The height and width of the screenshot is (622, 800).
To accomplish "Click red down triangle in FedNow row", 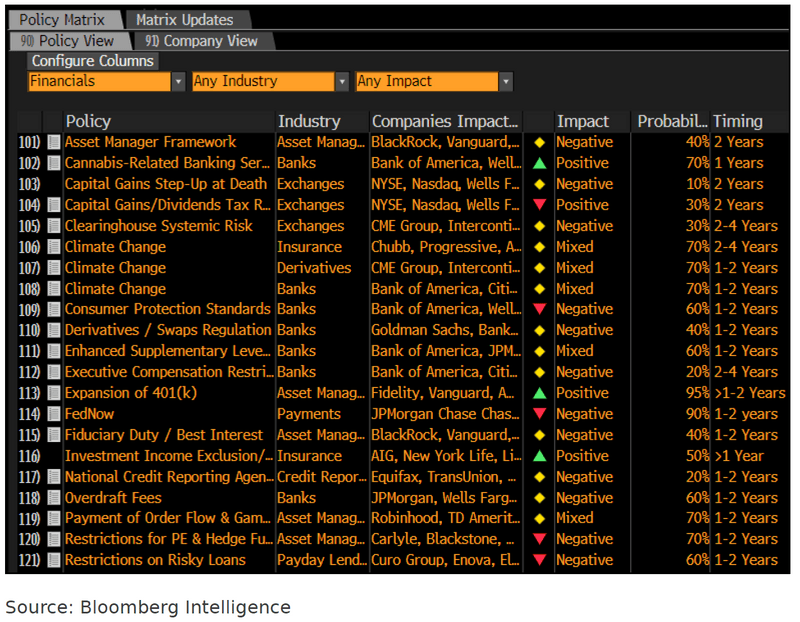I will (x=540, y=414).
